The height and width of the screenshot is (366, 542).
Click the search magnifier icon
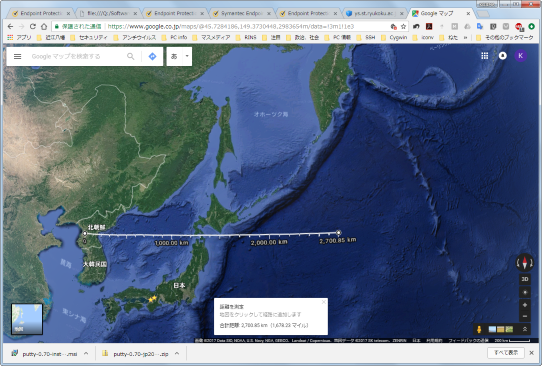click(130, 56)
